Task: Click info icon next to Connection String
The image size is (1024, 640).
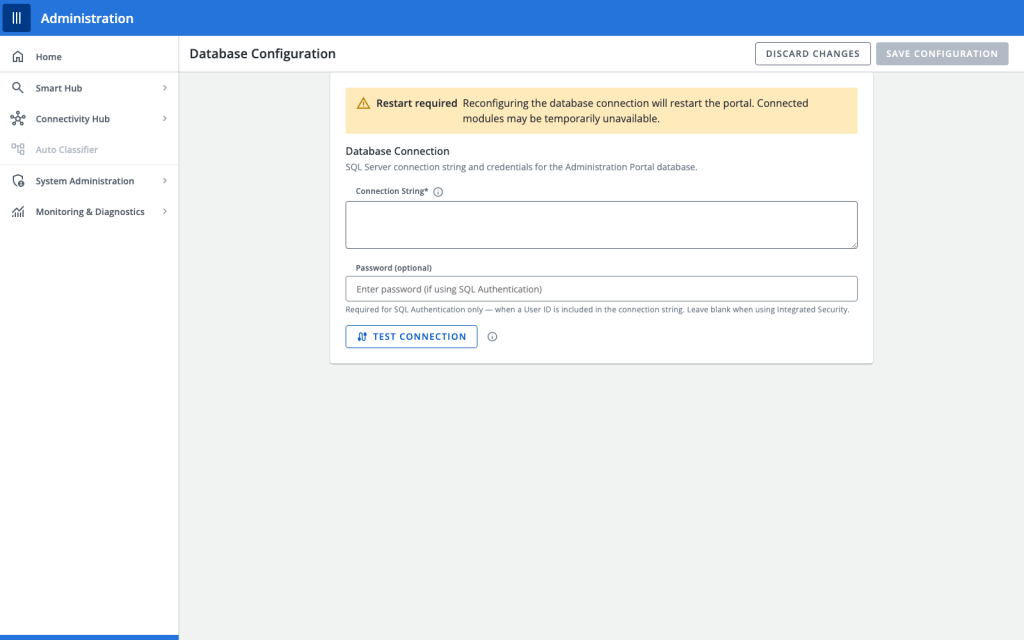Action: click(438, 192)
